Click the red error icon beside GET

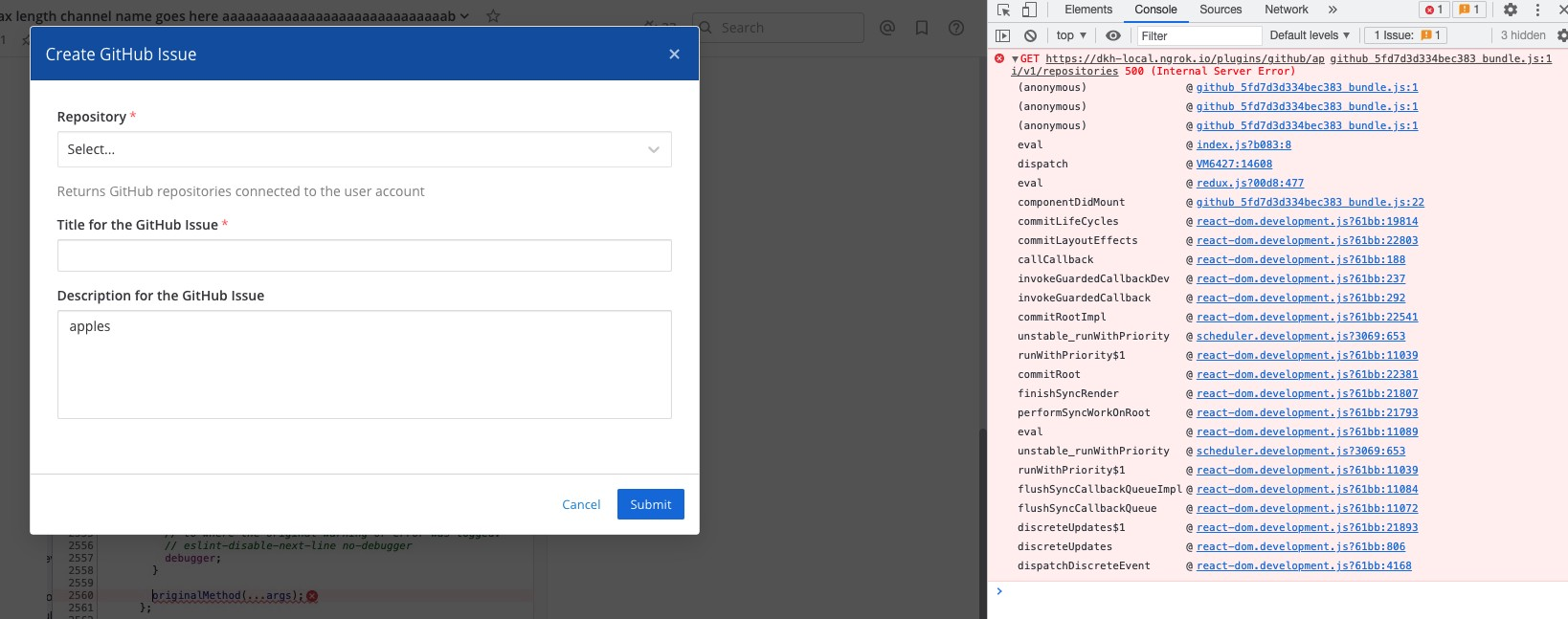pyautogui.click(x=999, y=59)
